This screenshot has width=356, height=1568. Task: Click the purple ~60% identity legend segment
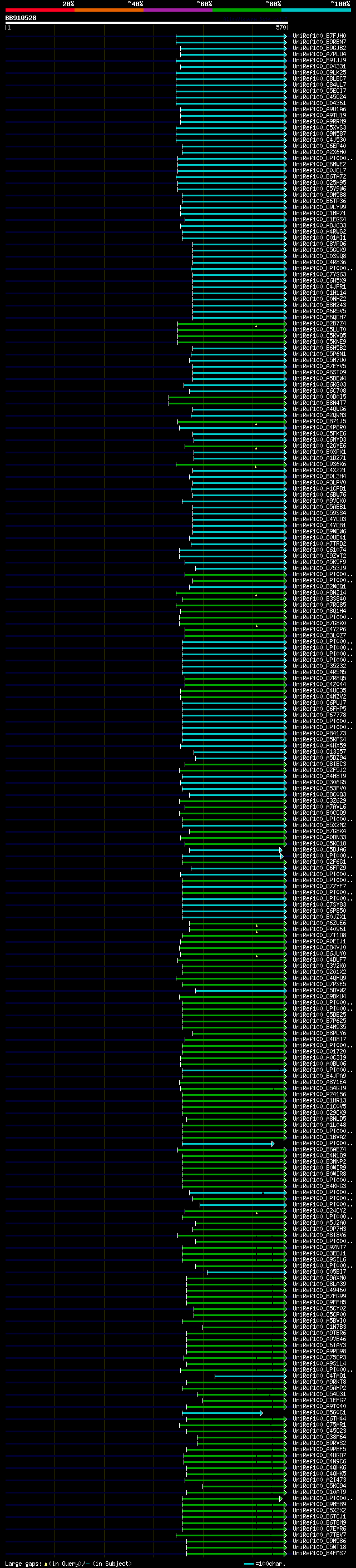click(x=177, y=10)
